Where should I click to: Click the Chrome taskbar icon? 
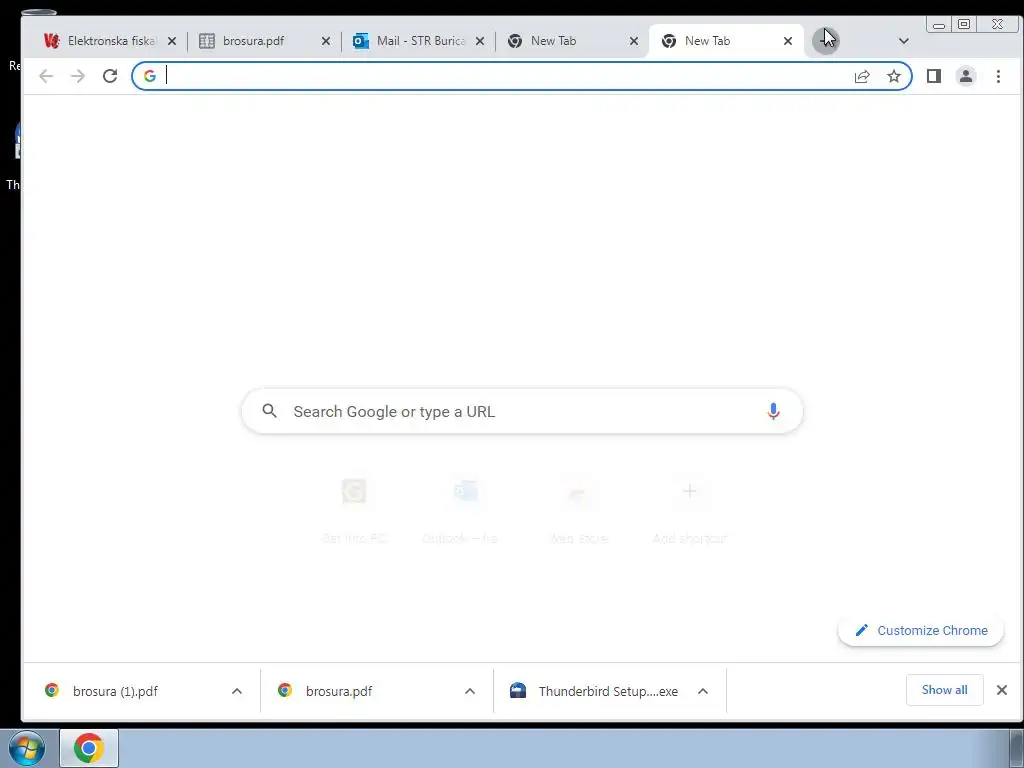tap(89, 748)
